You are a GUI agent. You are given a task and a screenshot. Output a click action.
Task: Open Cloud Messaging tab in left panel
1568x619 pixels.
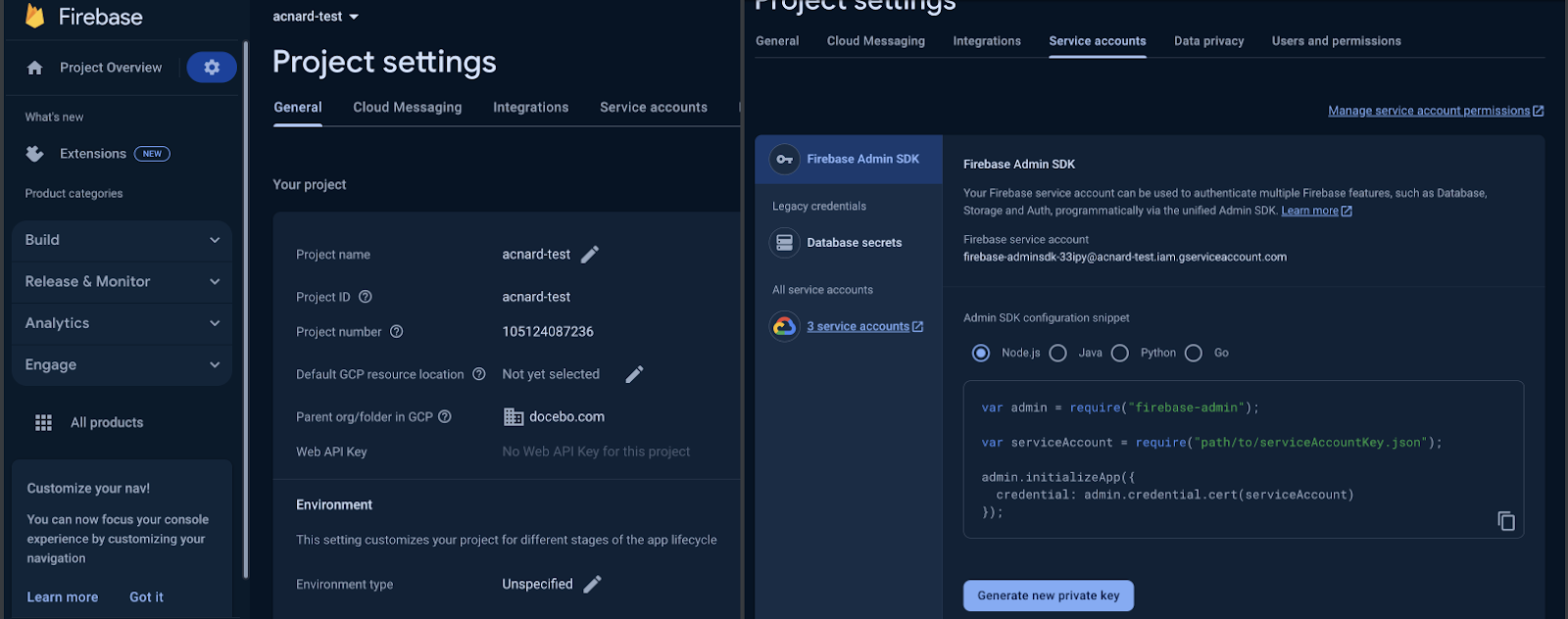point(408,108)
